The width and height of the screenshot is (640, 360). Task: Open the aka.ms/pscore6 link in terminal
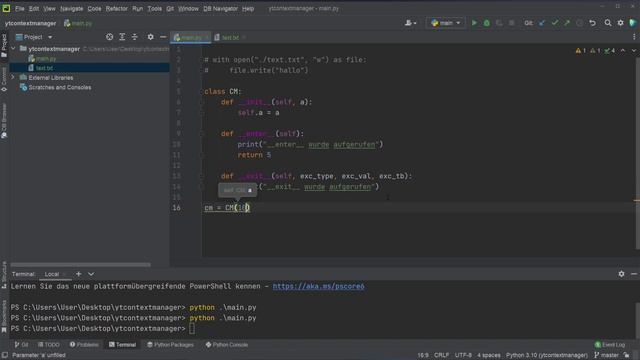pos(318,286)
